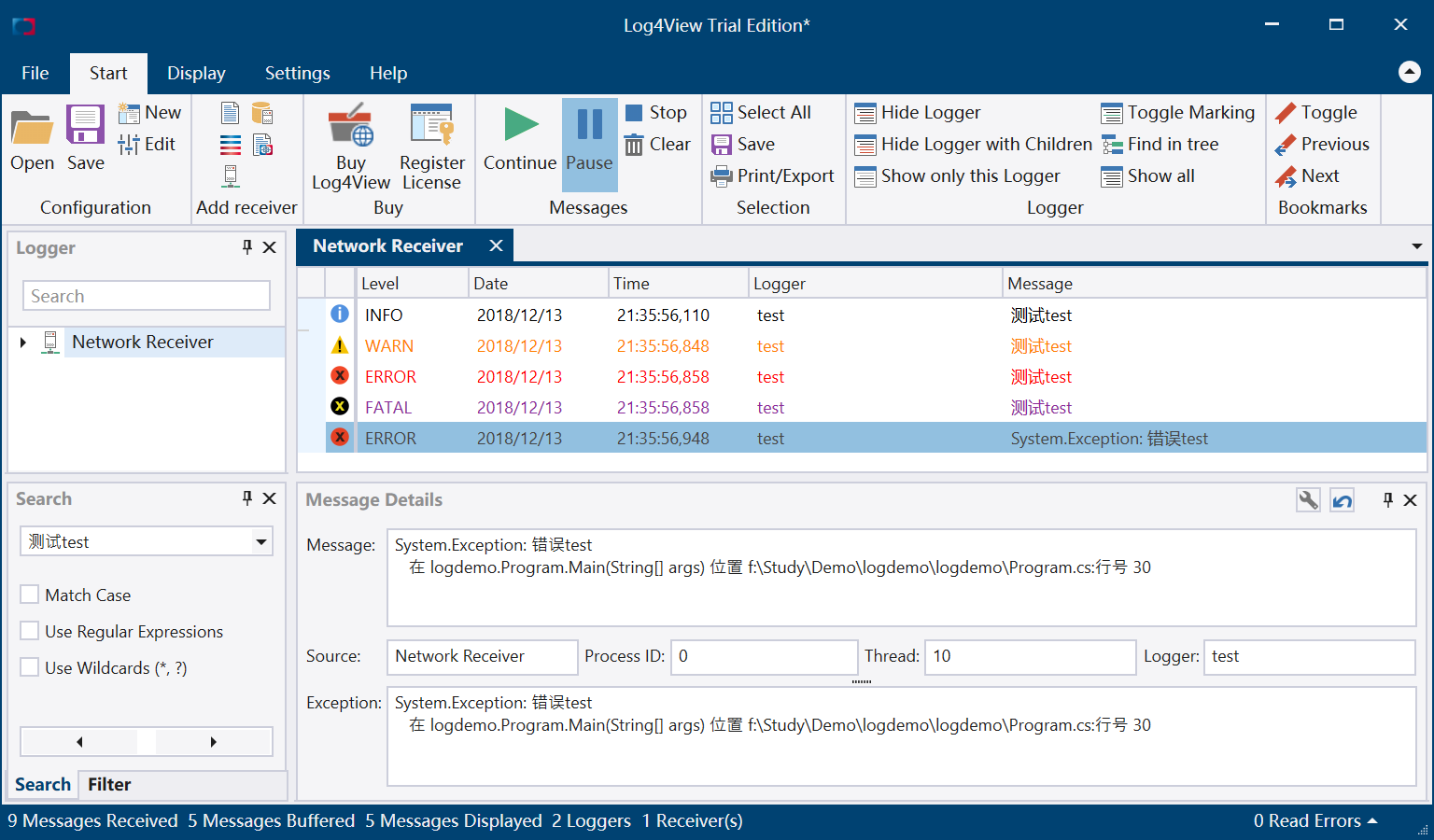Click the Buy Log4View basket icon

tap(351, 146)
